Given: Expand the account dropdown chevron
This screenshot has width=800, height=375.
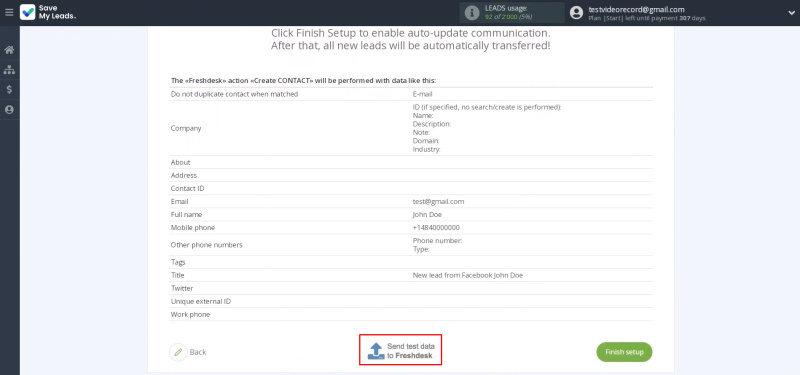Looking at the screenshot, I should (x=791, y=13).
